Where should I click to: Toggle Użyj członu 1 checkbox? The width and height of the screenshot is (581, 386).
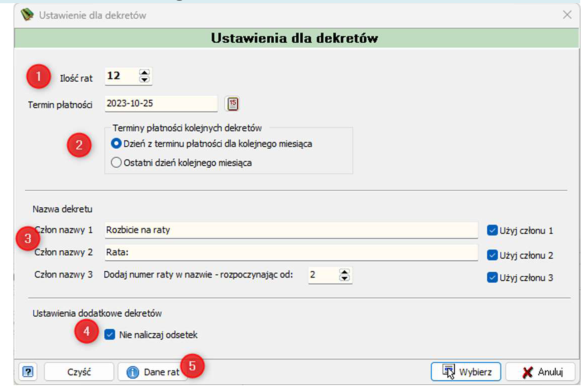click(492, 230)
